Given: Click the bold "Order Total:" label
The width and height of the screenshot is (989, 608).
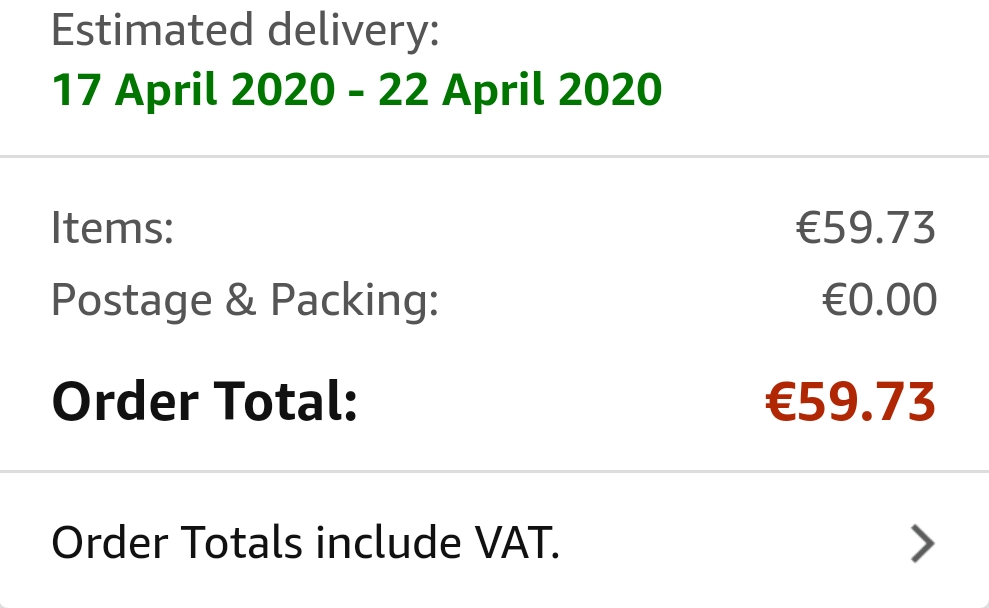Looking at the screenshot, I should pos(204,402).
